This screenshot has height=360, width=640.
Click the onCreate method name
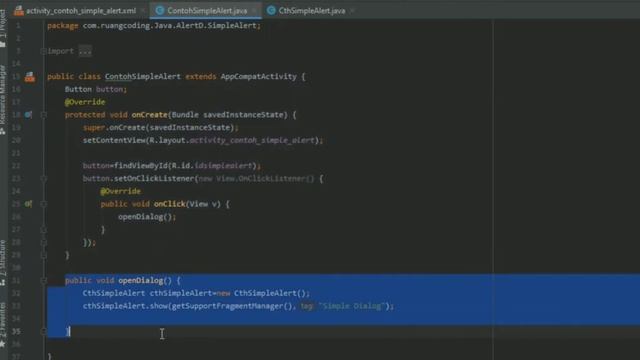click(149, 115)
